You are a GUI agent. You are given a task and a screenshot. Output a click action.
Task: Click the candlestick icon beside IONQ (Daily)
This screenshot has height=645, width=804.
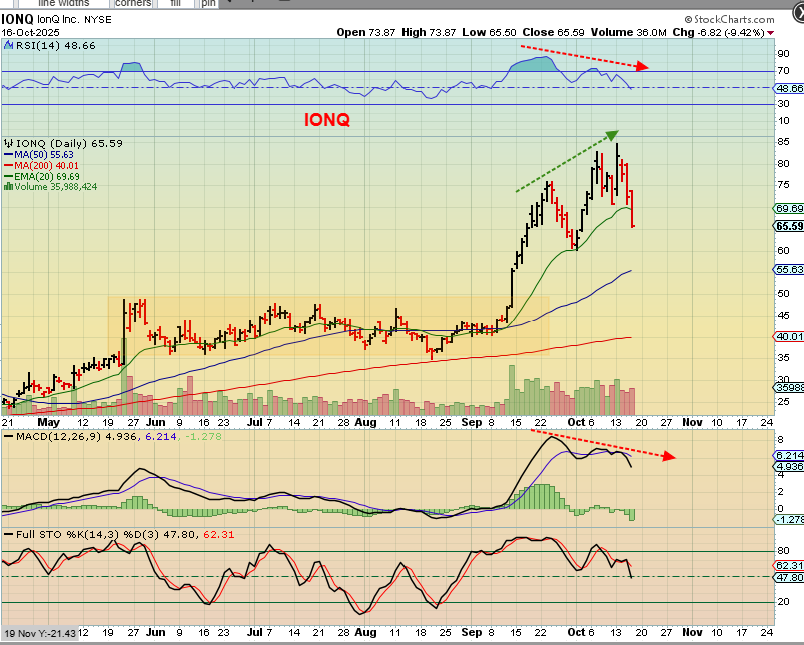(9, 143)
